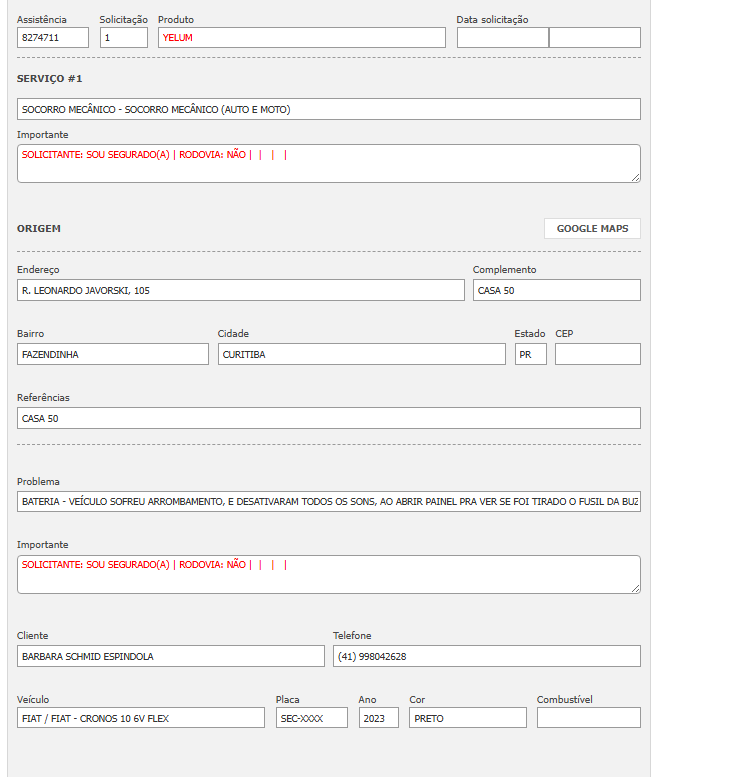Click the first Importante text area
The height and width of the screenshot is (777, 732).
pos(328,164)
